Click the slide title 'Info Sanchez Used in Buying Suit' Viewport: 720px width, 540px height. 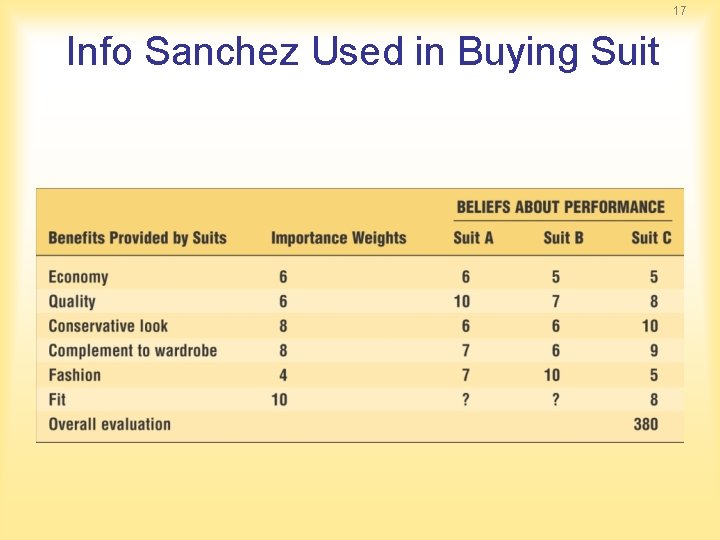(363, 52)
